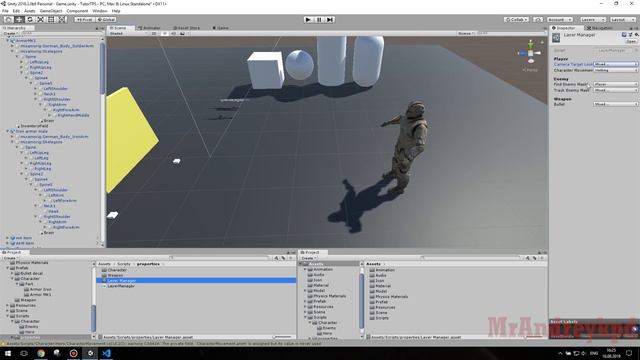Open the File menu
The width and height of the screenshot is (640, 360).
click(5, 11)
